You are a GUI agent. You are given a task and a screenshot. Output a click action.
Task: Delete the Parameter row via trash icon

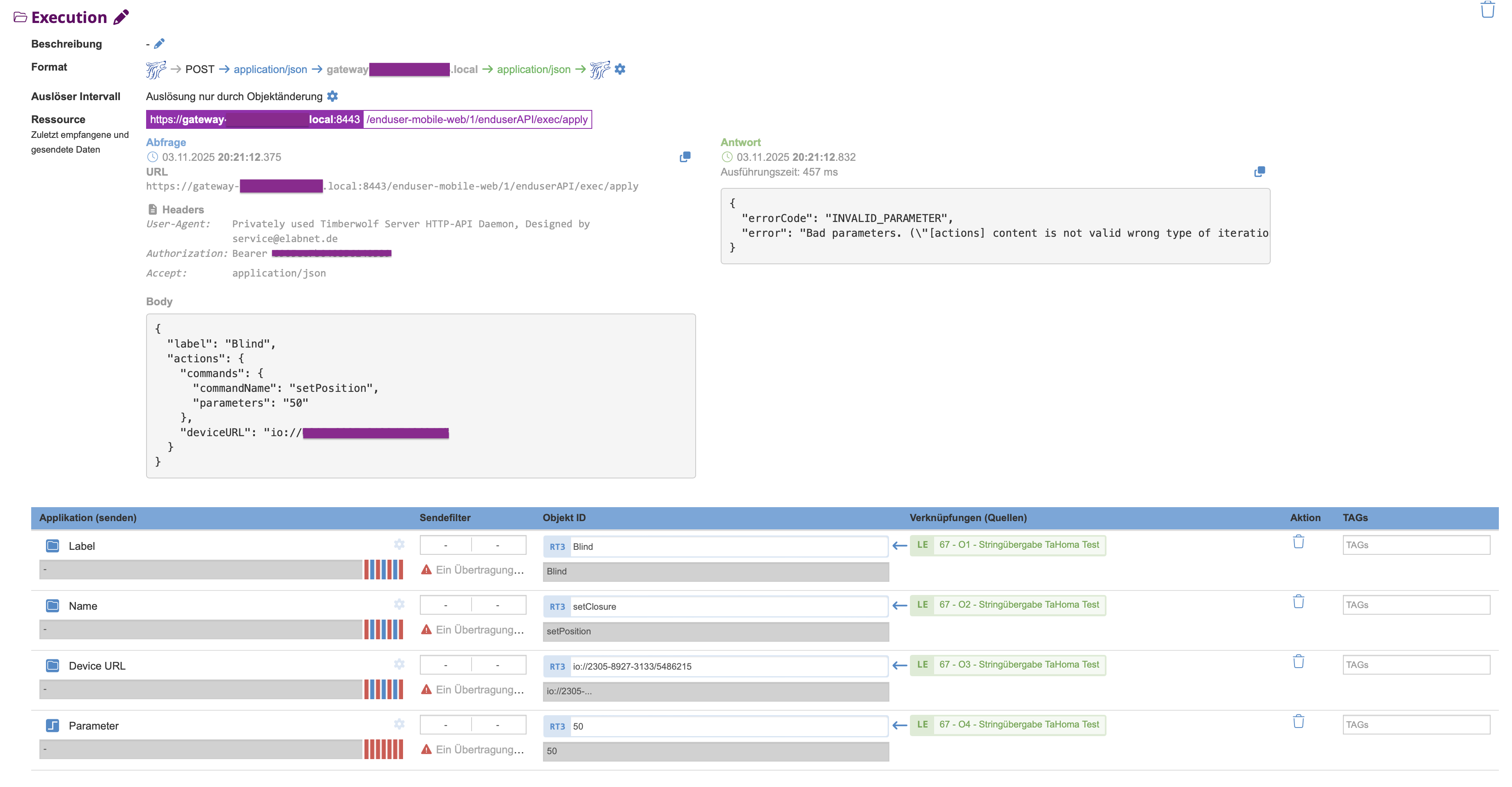click(x=1298, y=722)
